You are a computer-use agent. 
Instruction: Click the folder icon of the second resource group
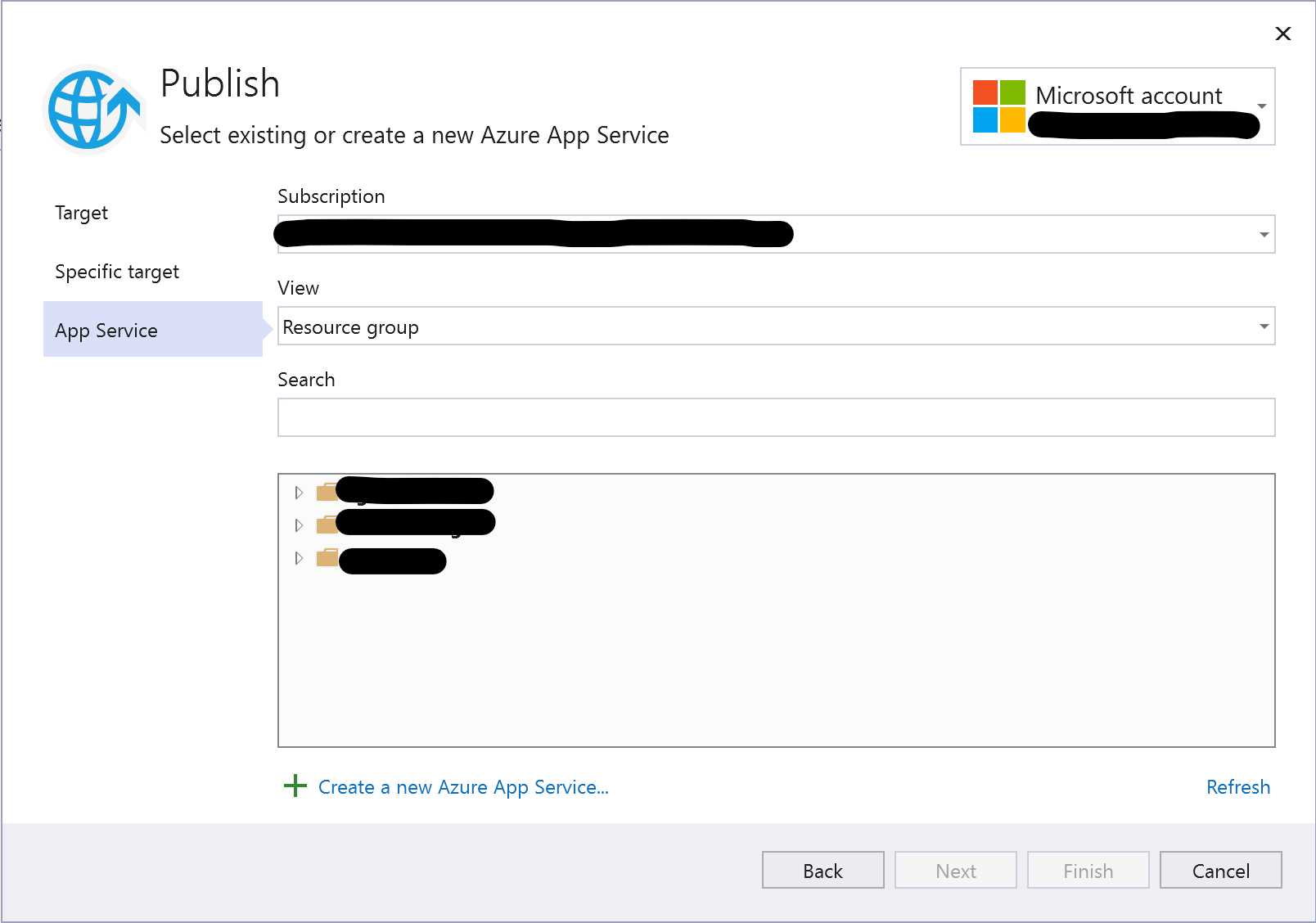point(327,525)
